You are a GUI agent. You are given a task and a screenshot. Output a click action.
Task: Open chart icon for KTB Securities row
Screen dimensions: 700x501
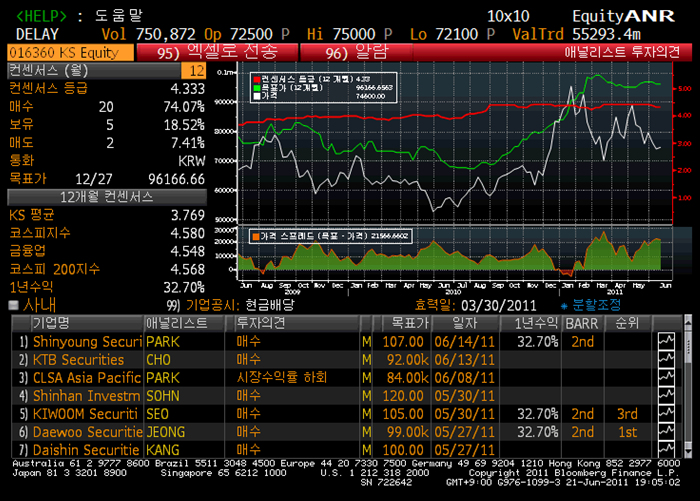click(x=666, y=359)
